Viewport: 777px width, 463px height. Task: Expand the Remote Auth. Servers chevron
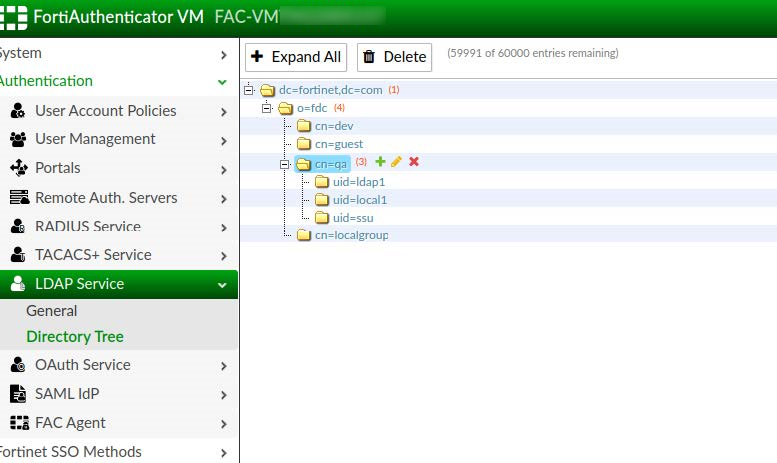pos(223,199)
